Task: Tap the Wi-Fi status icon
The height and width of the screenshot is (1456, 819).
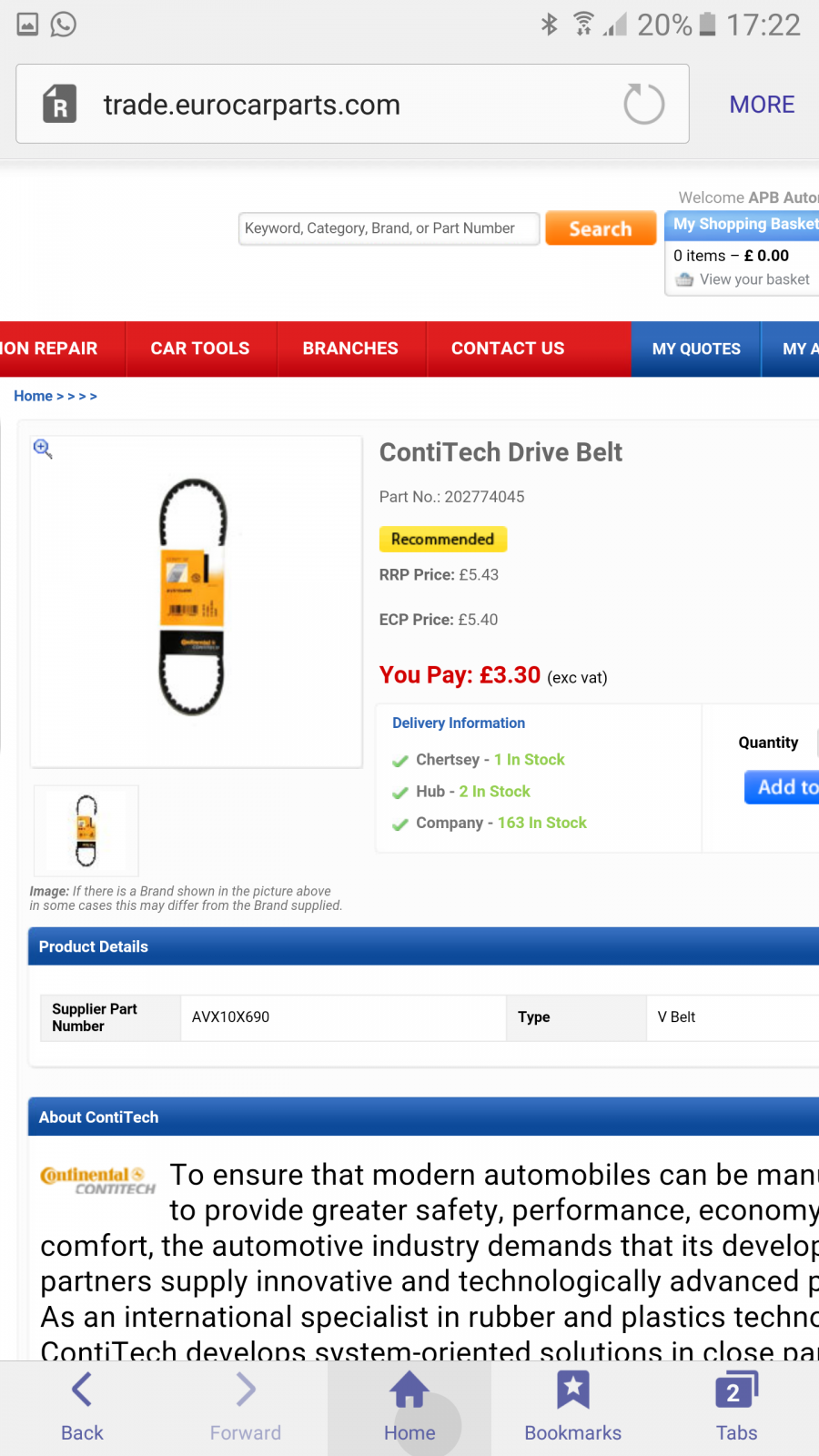Action: point(583,25)
